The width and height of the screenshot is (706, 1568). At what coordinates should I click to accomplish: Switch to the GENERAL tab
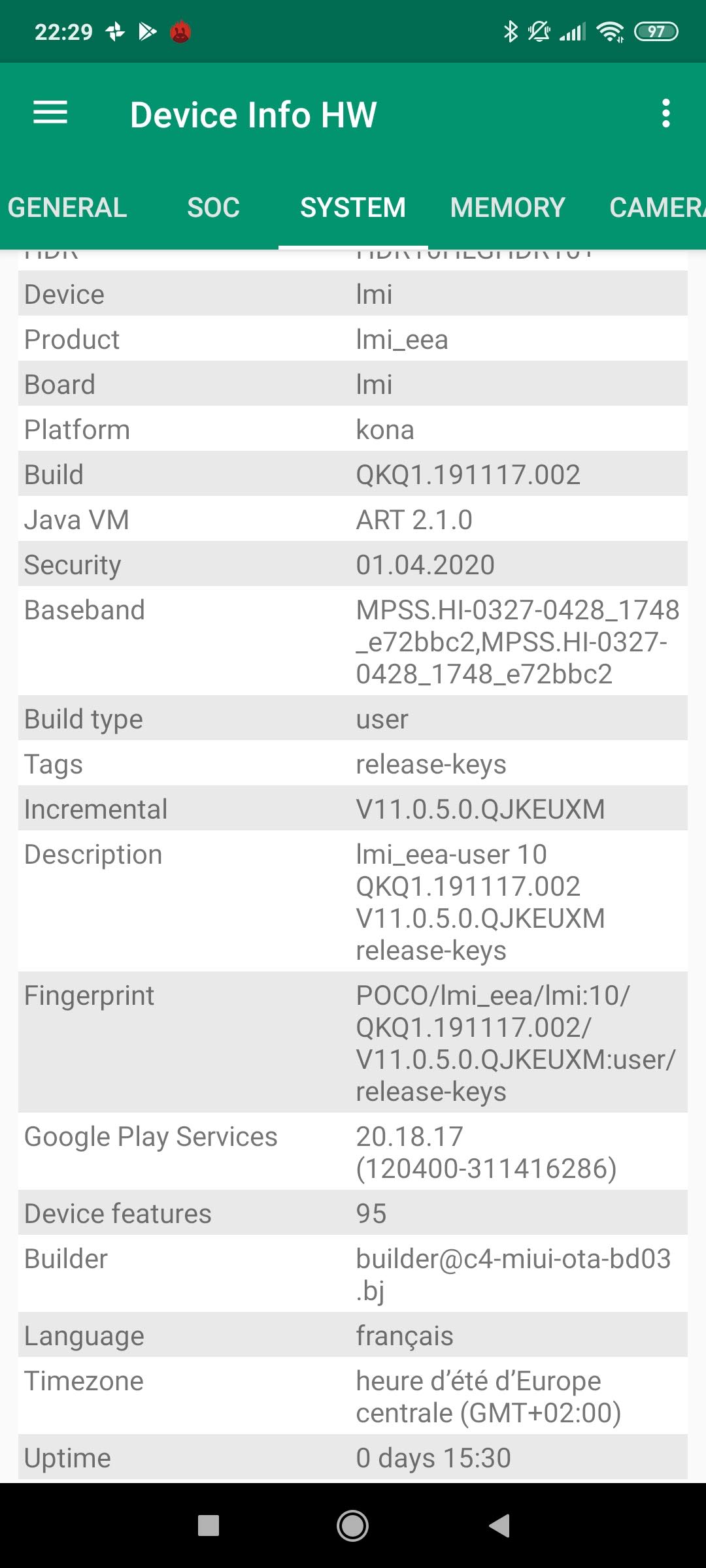point(67,208)
